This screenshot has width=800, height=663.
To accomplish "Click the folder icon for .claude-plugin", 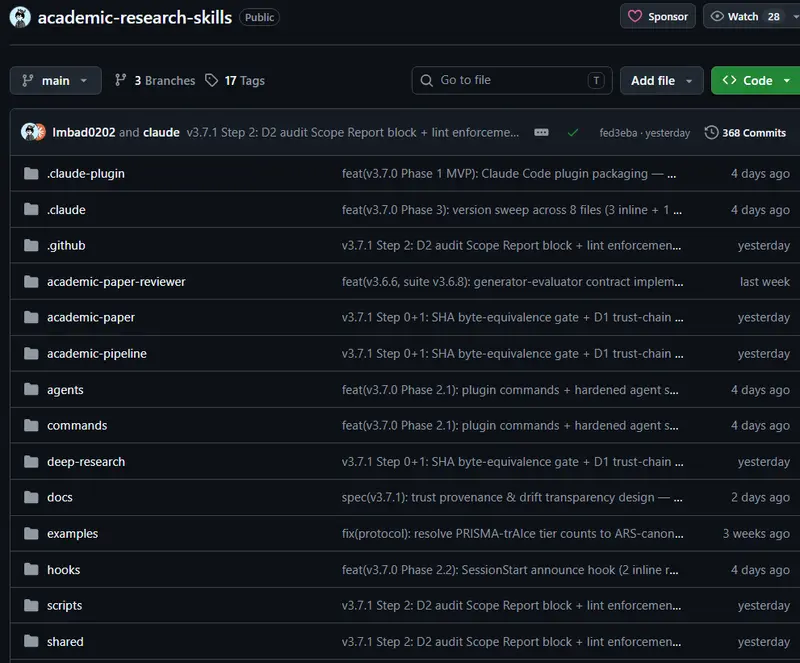I will pos(31,174).
